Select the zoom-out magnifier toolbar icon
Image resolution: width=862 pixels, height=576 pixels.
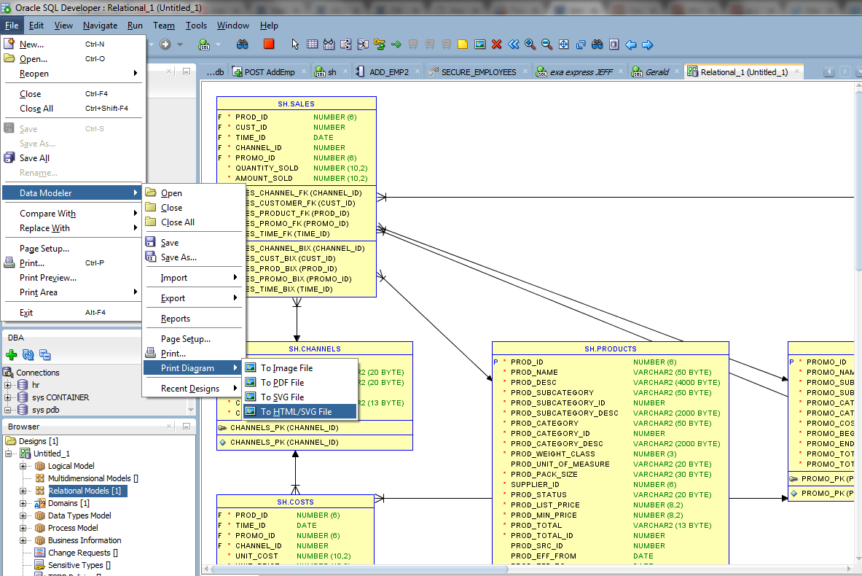(x=546, y=44)
